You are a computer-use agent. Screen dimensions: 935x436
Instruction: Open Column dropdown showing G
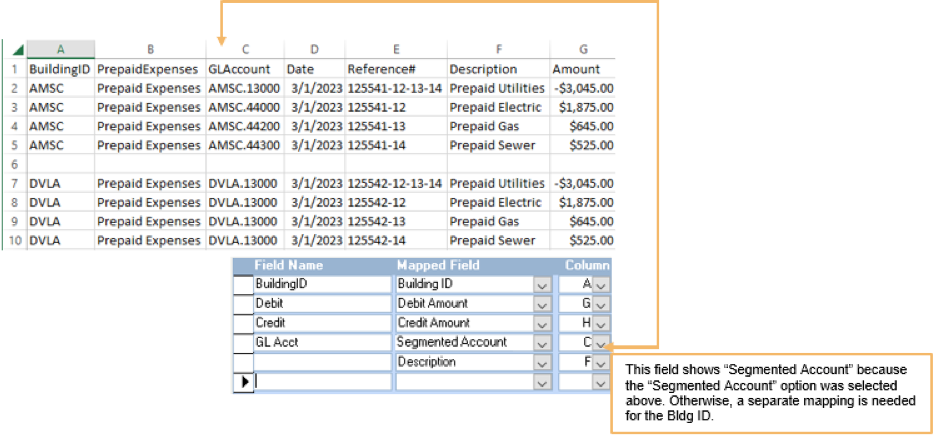pyautogui.click(x=601, y=304)
